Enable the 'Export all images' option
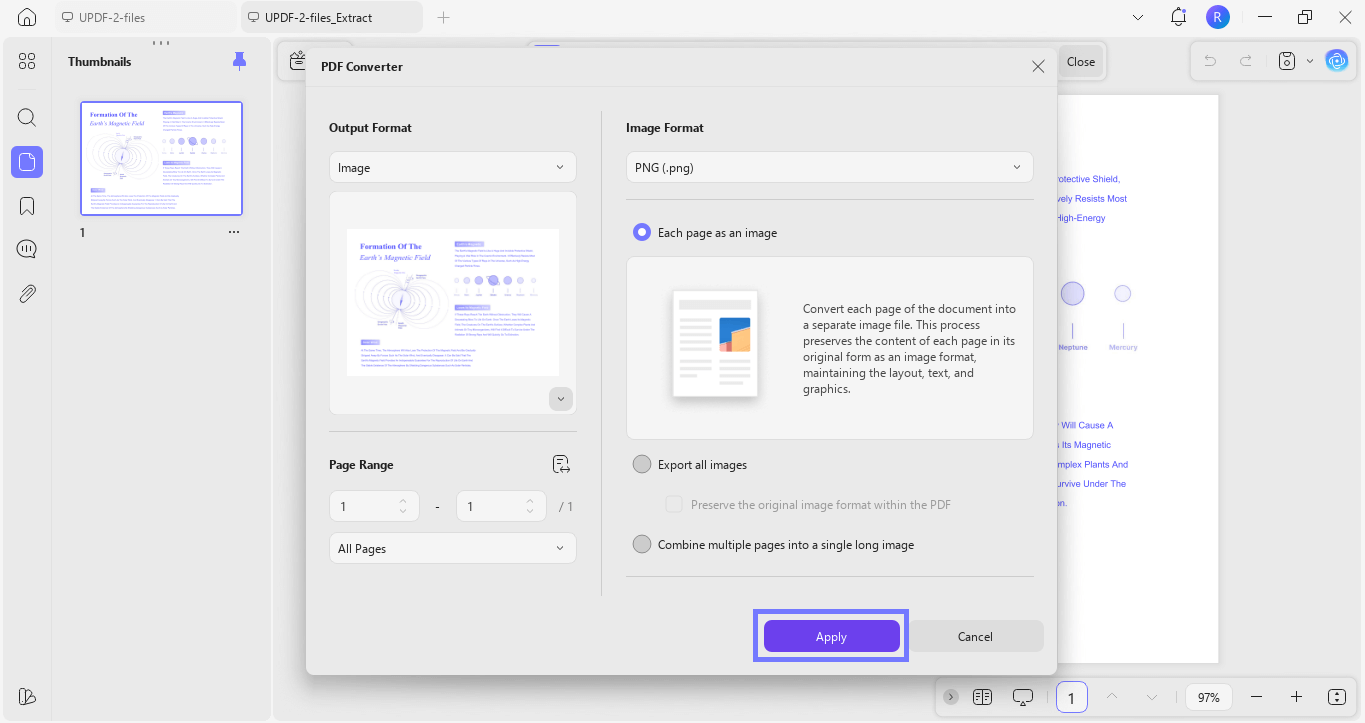The height and width of the screenshot is (723, 1365). 641,464
